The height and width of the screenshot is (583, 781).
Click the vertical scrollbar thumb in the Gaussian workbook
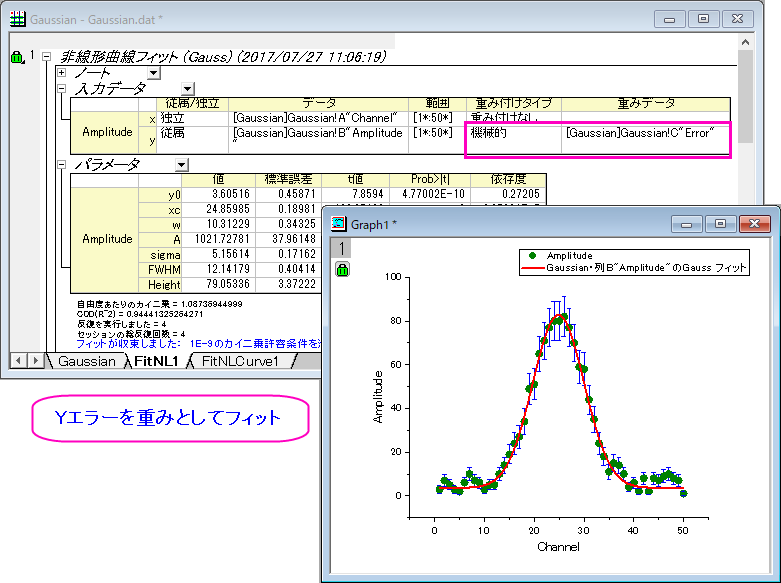tap(745, 97)
